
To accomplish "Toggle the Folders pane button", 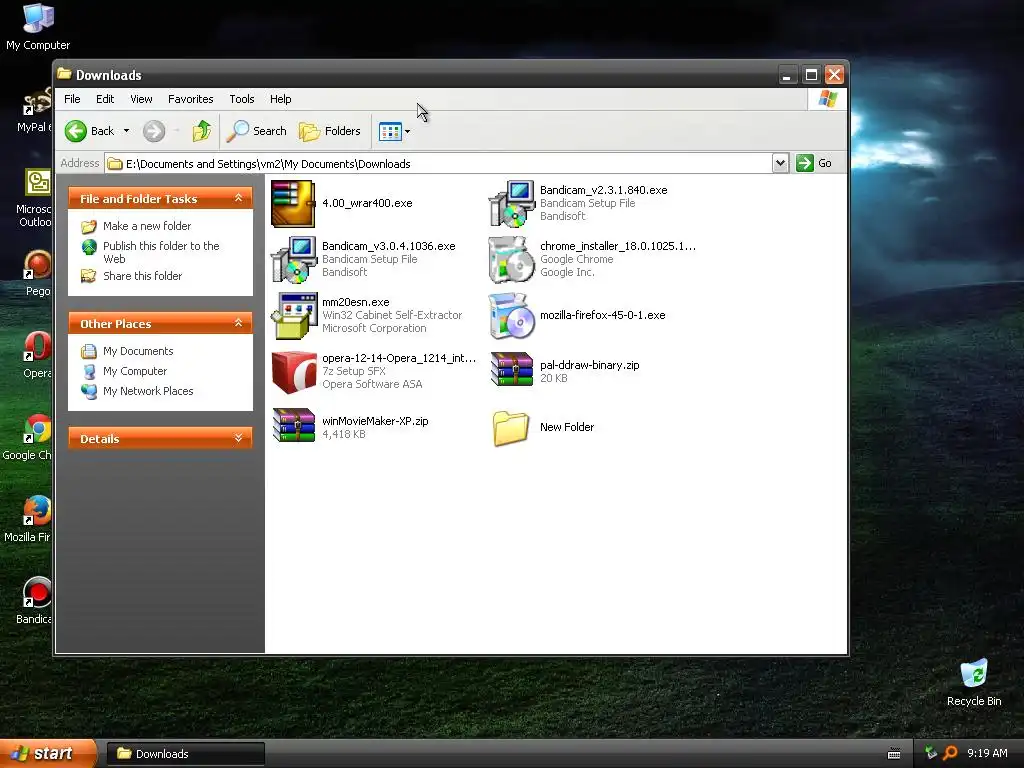I will [x=330, y=131].
